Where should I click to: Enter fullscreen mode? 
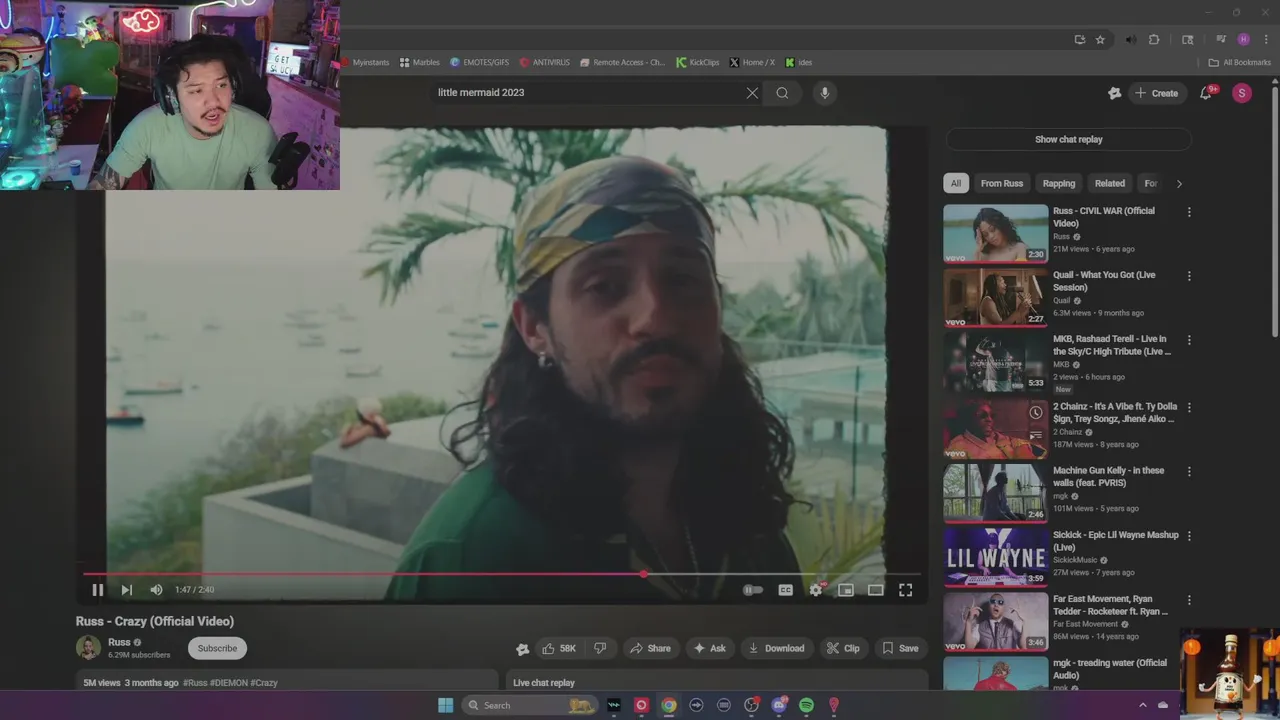905,590
